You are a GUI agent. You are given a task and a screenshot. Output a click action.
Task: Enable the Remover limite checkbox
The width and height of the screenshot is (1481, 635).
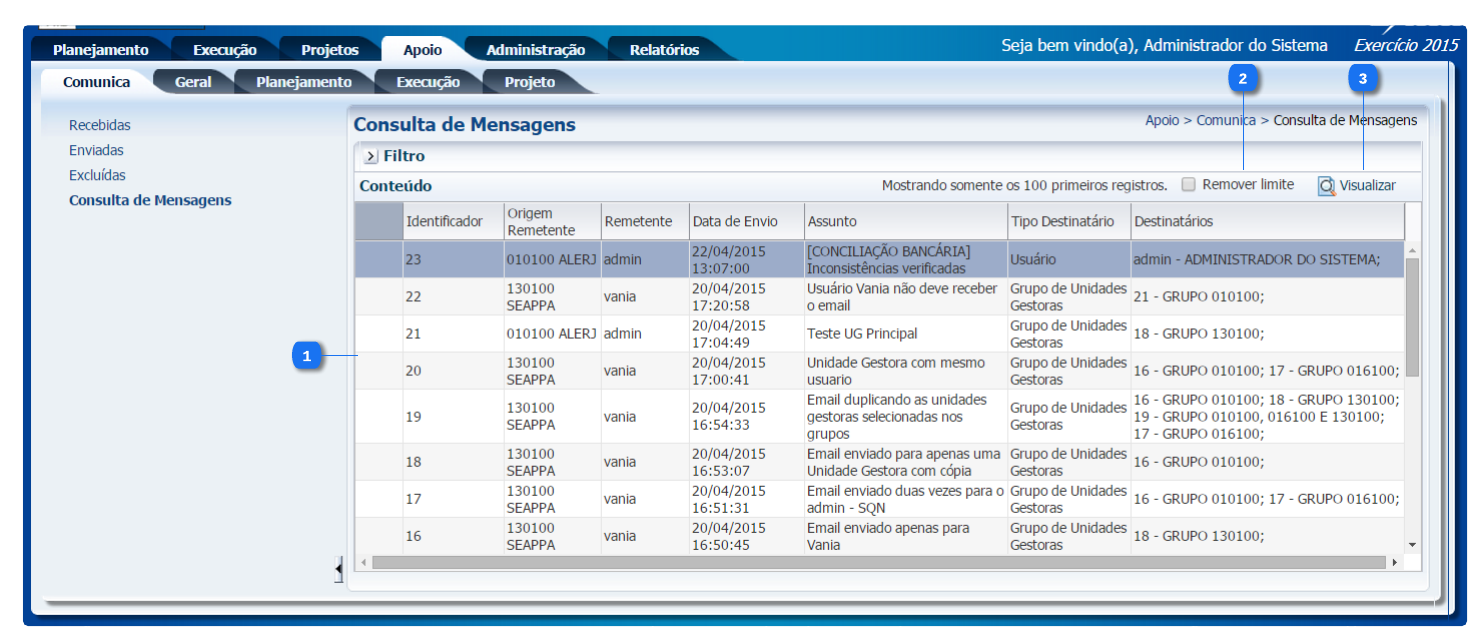pyautogui.click(x=1189, y=185)
